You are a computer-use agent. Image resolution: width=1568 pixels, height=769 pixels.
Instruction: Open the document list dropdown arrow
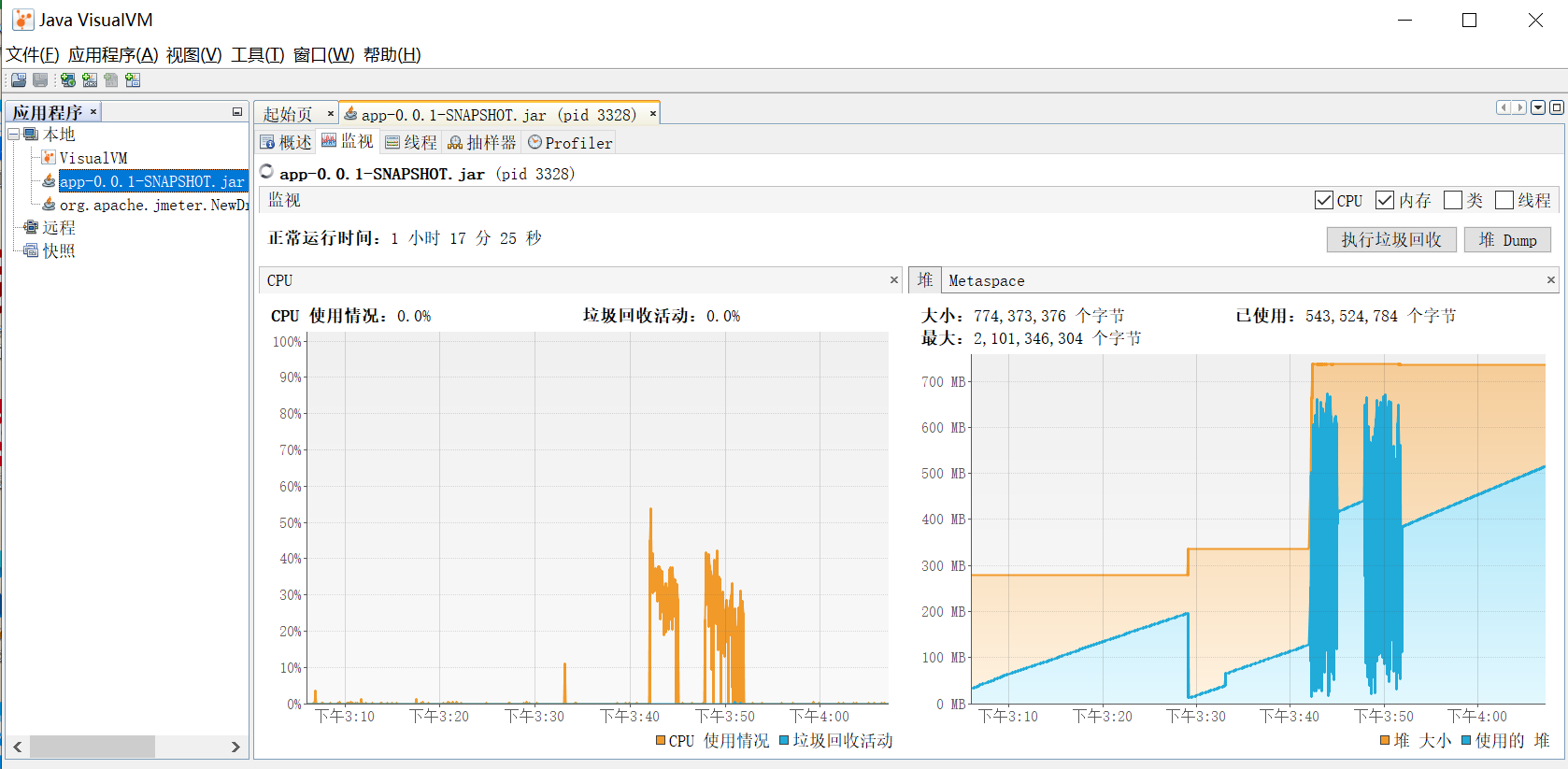click(1538, 107)
